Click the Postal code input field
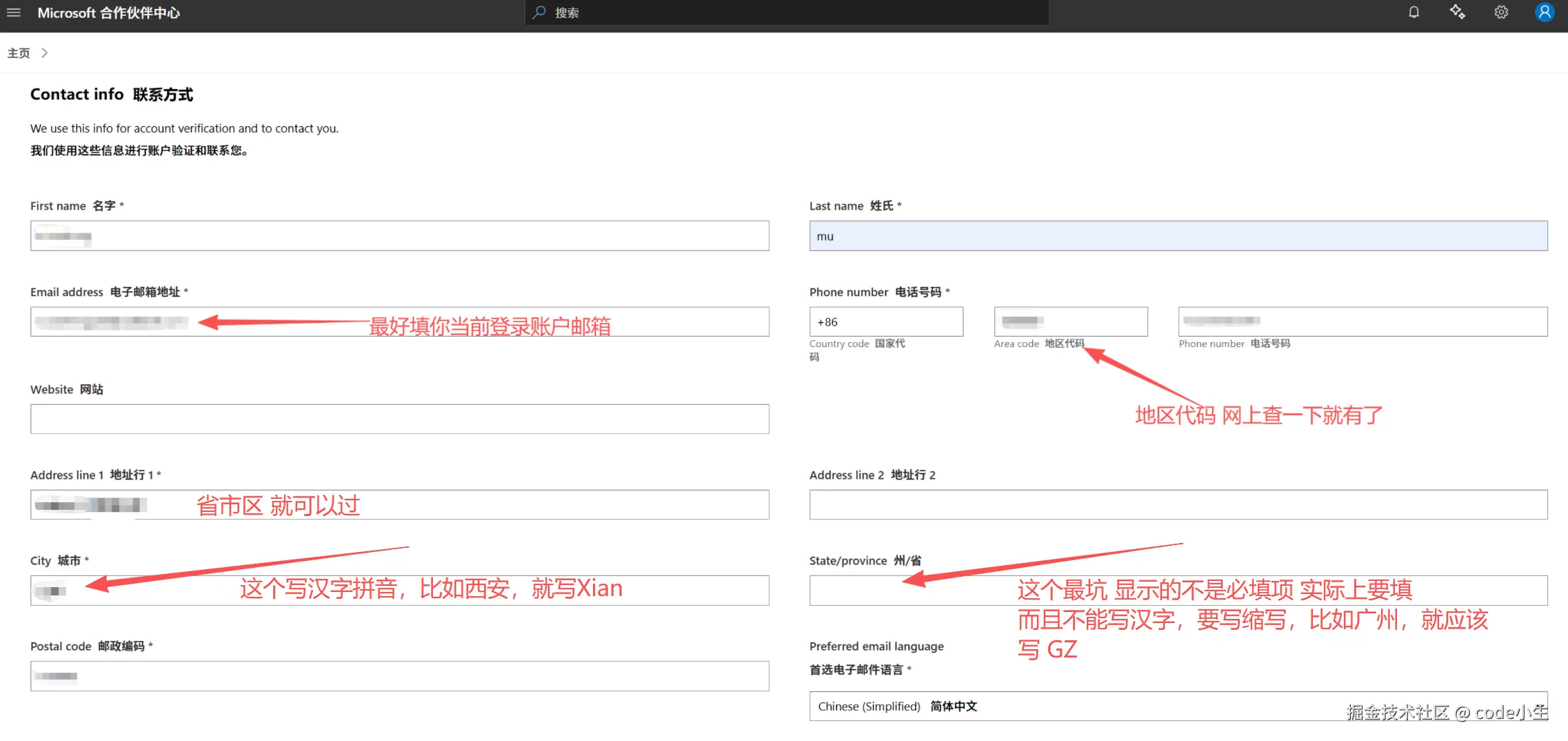 (x=400, y=676)
